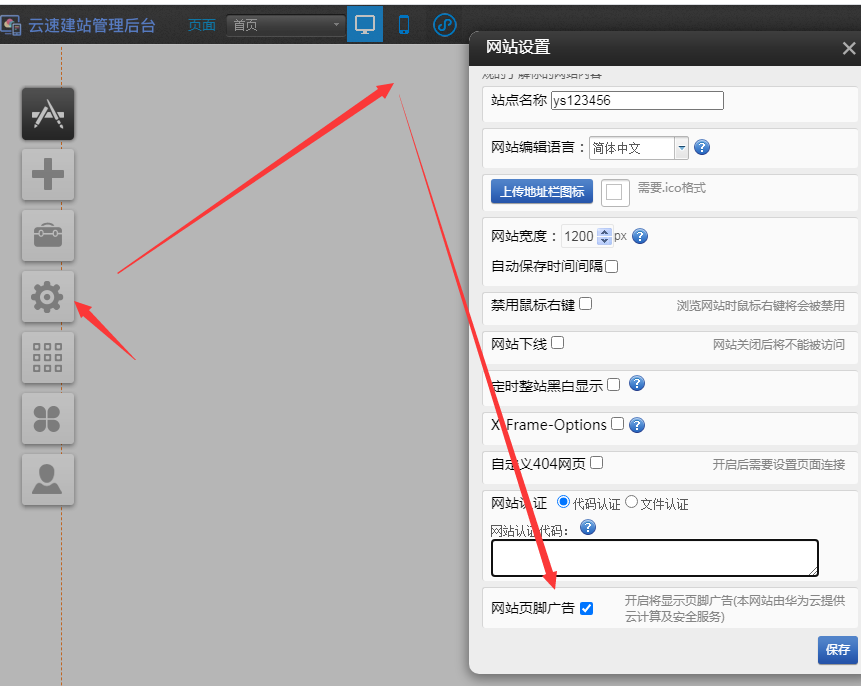861x686 pixels.
Task: Enable the 禁用鼠标右键 checkbox
Action: pyautogui.click(x=586, y=304)
